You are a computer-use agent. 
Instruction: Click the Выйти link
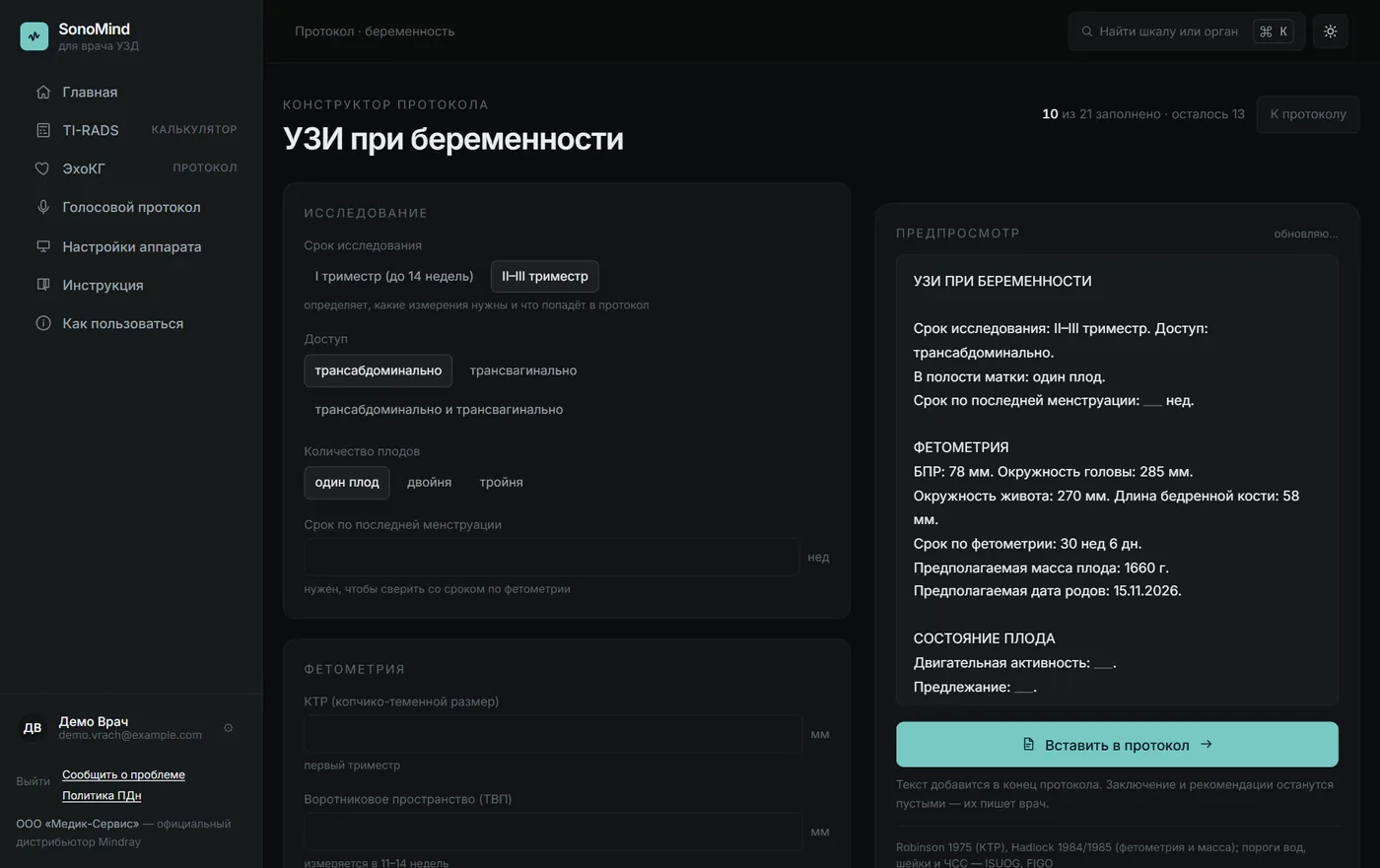(33, 781)
